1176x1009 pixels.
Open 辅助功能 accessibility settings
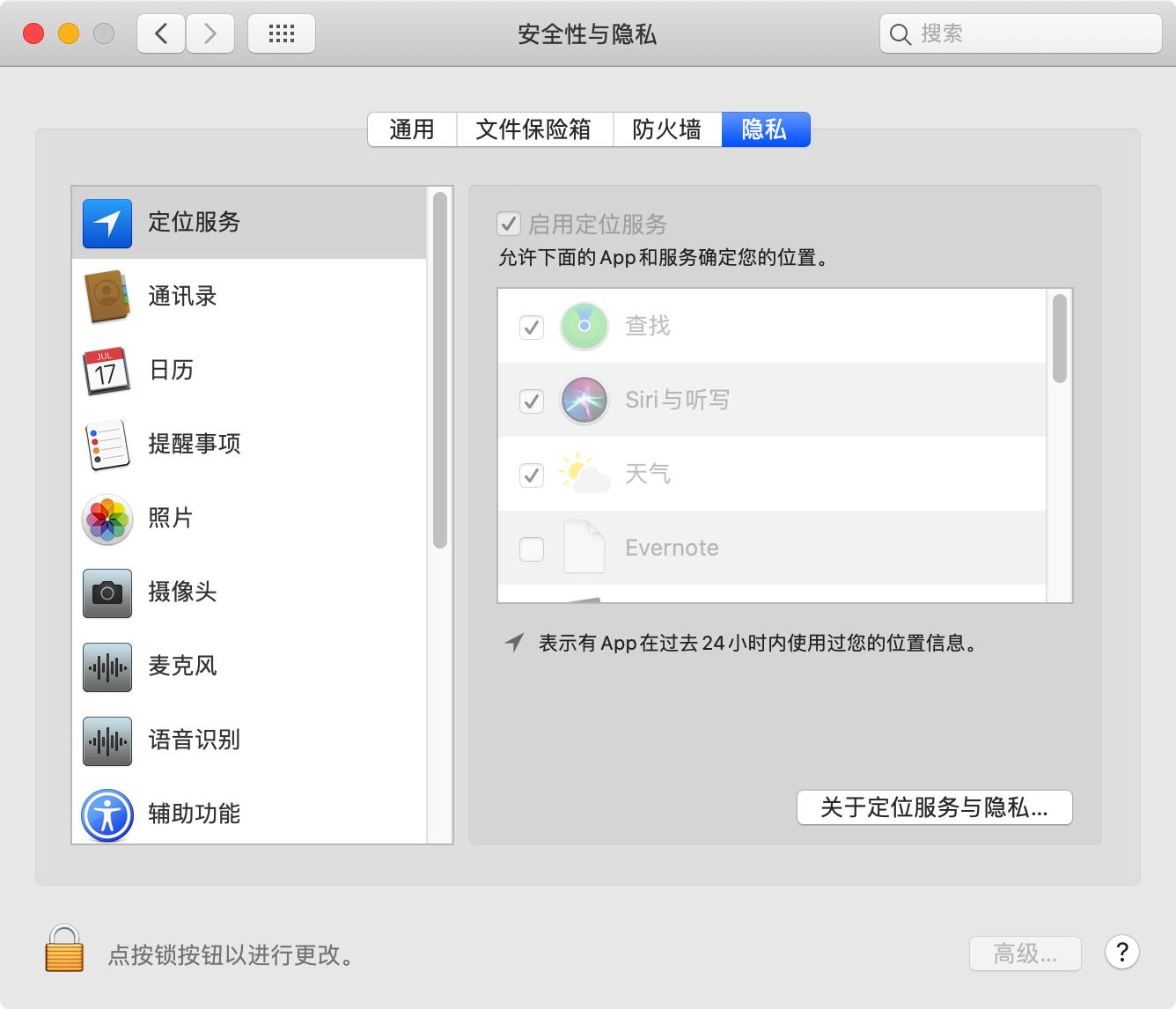pos(106,814)
